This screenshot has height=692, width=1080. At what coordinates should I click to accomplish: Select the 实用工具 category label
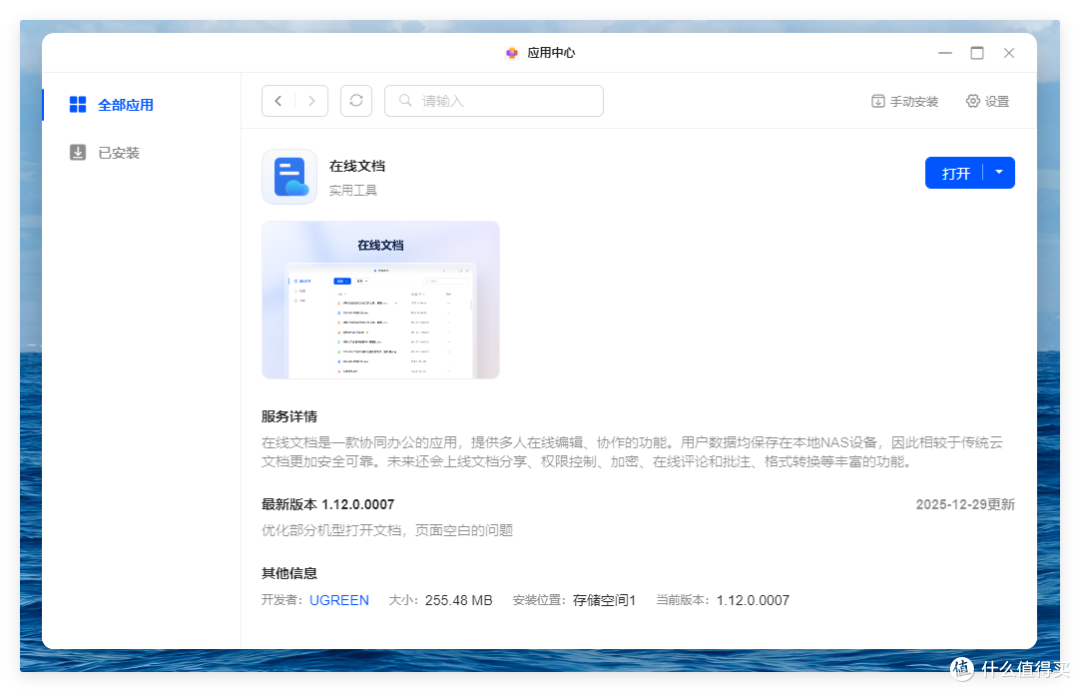(353, 190)
